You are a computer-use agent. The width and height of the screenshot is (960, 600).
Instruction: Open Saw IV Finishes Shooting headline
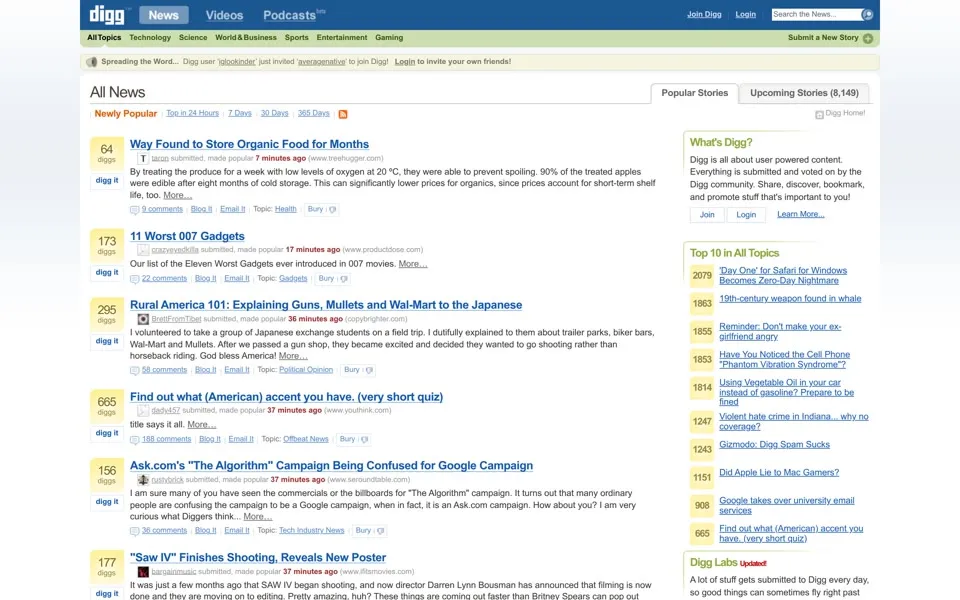point(258,558)
